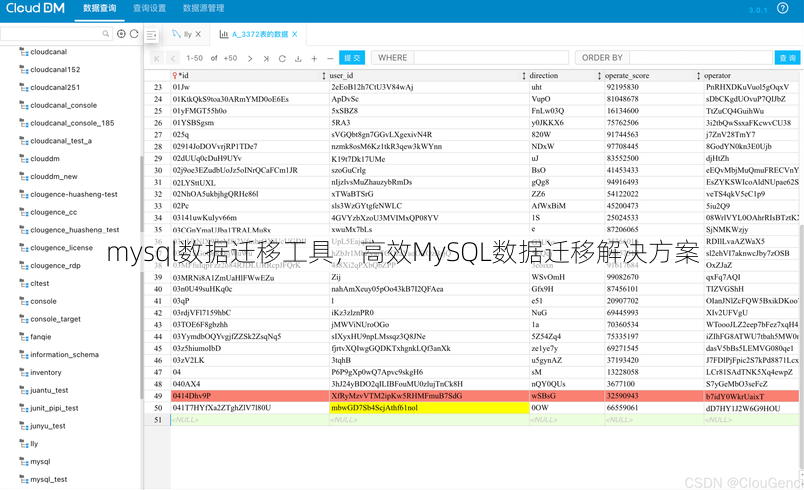Viewport: 804px width, 490px height.
Task: Click the database icon beside mysql
Action: point(24,461)
